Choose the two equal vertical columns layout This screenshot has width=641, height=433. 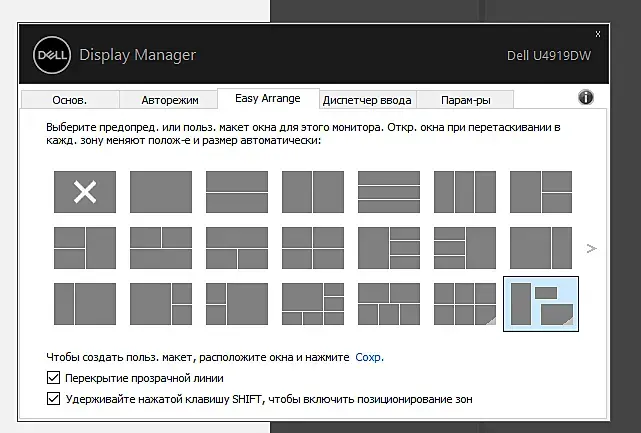(313, 192)
